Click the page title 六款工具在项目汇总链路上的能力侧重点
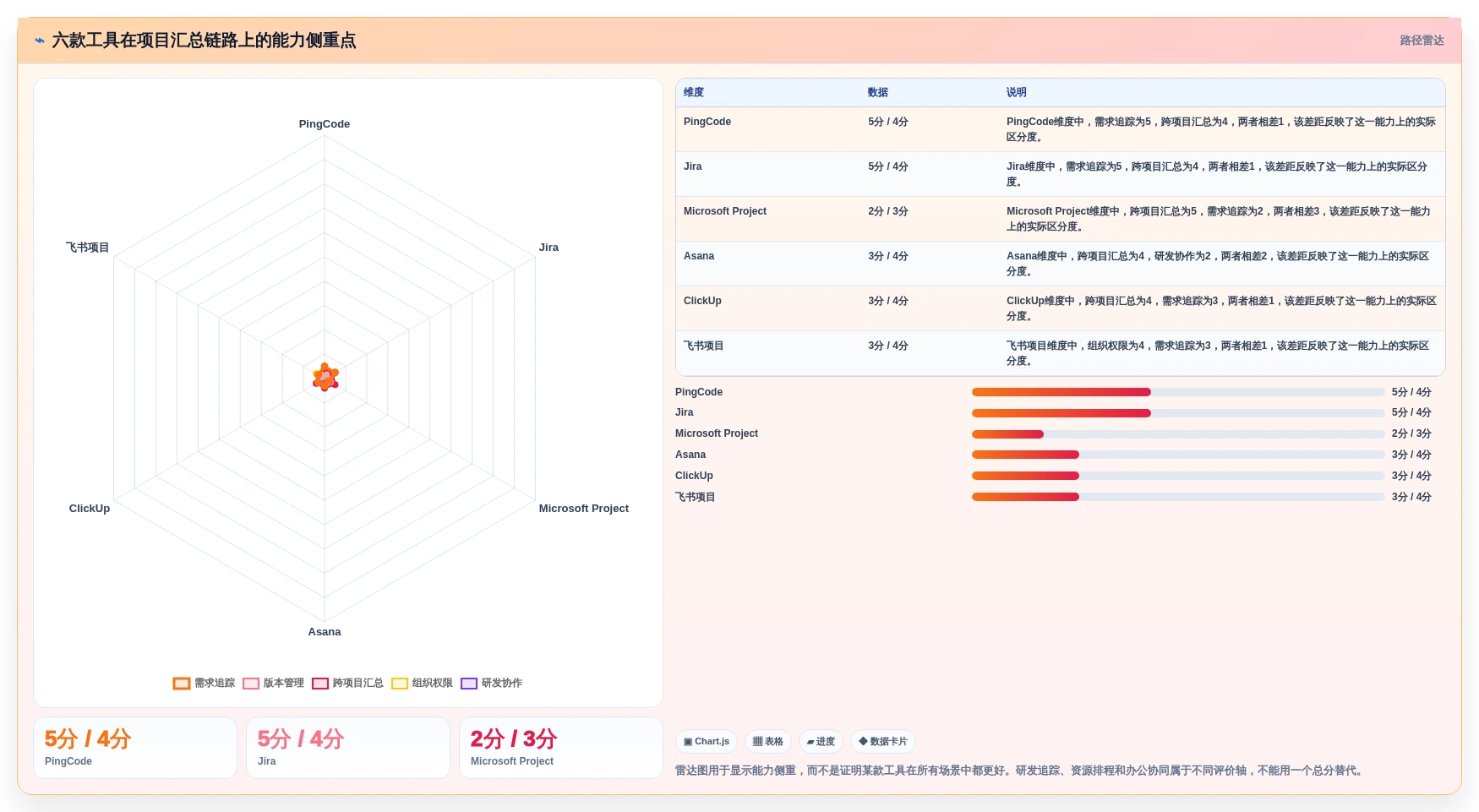The width and height of the screenshot is (1479, 812). coord(204,41)
